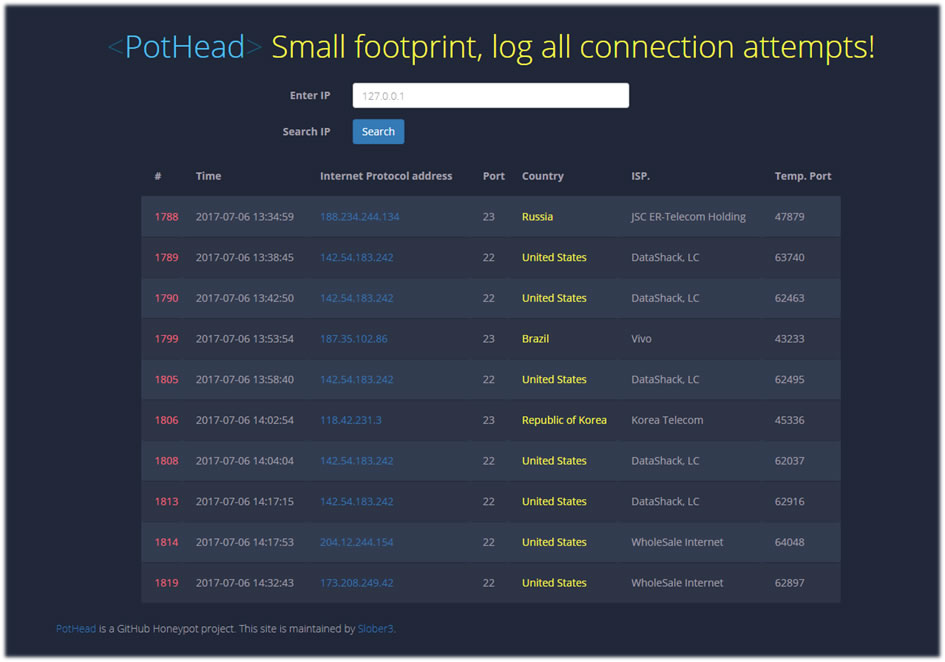Click the Korea Telecom ISP cell
This screenshot has width=945, height=662.
point(667,420)
